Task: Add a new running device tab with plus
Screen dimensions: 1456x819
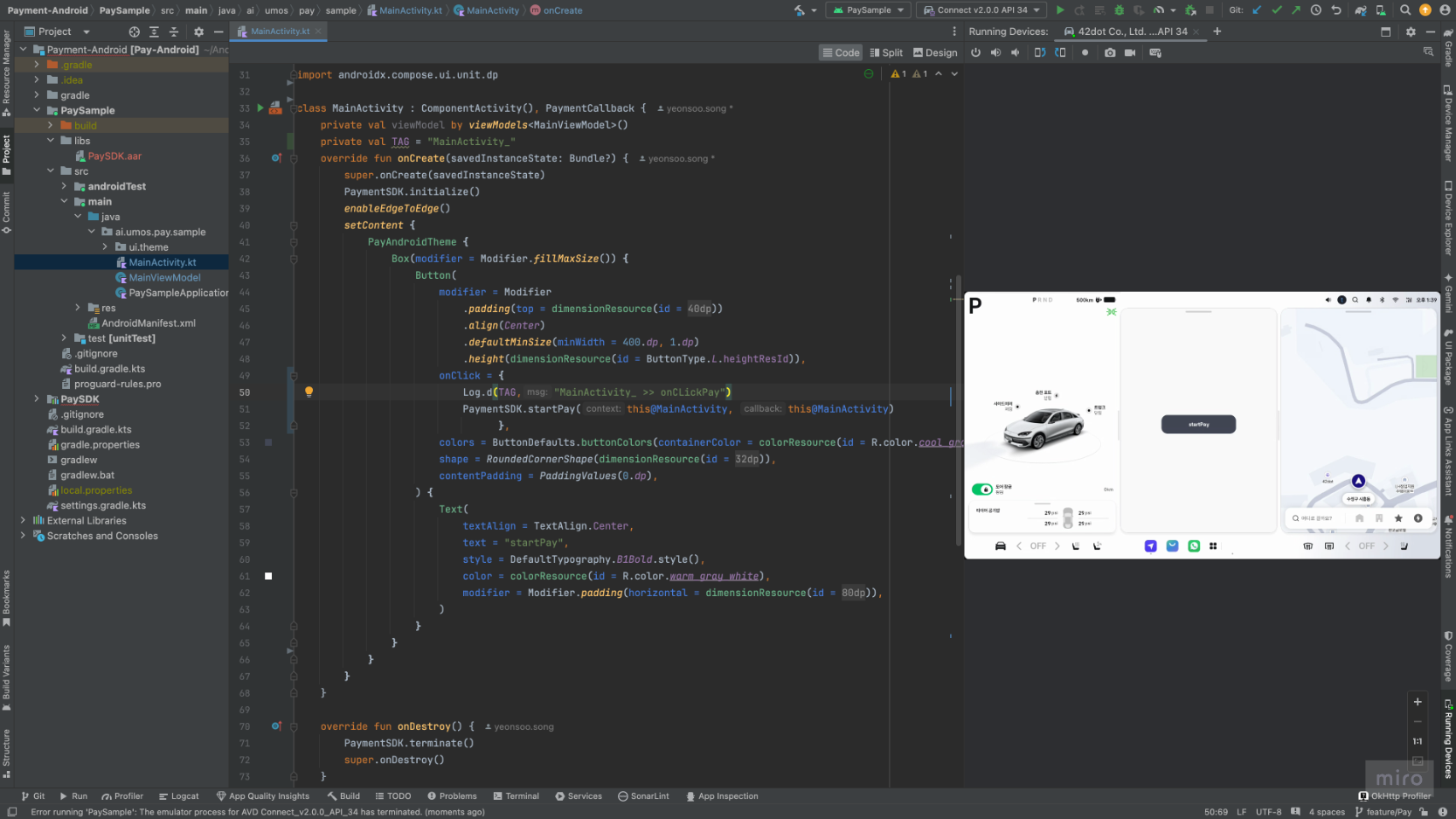Action: pyautogui.click(x=1217, y=31)
